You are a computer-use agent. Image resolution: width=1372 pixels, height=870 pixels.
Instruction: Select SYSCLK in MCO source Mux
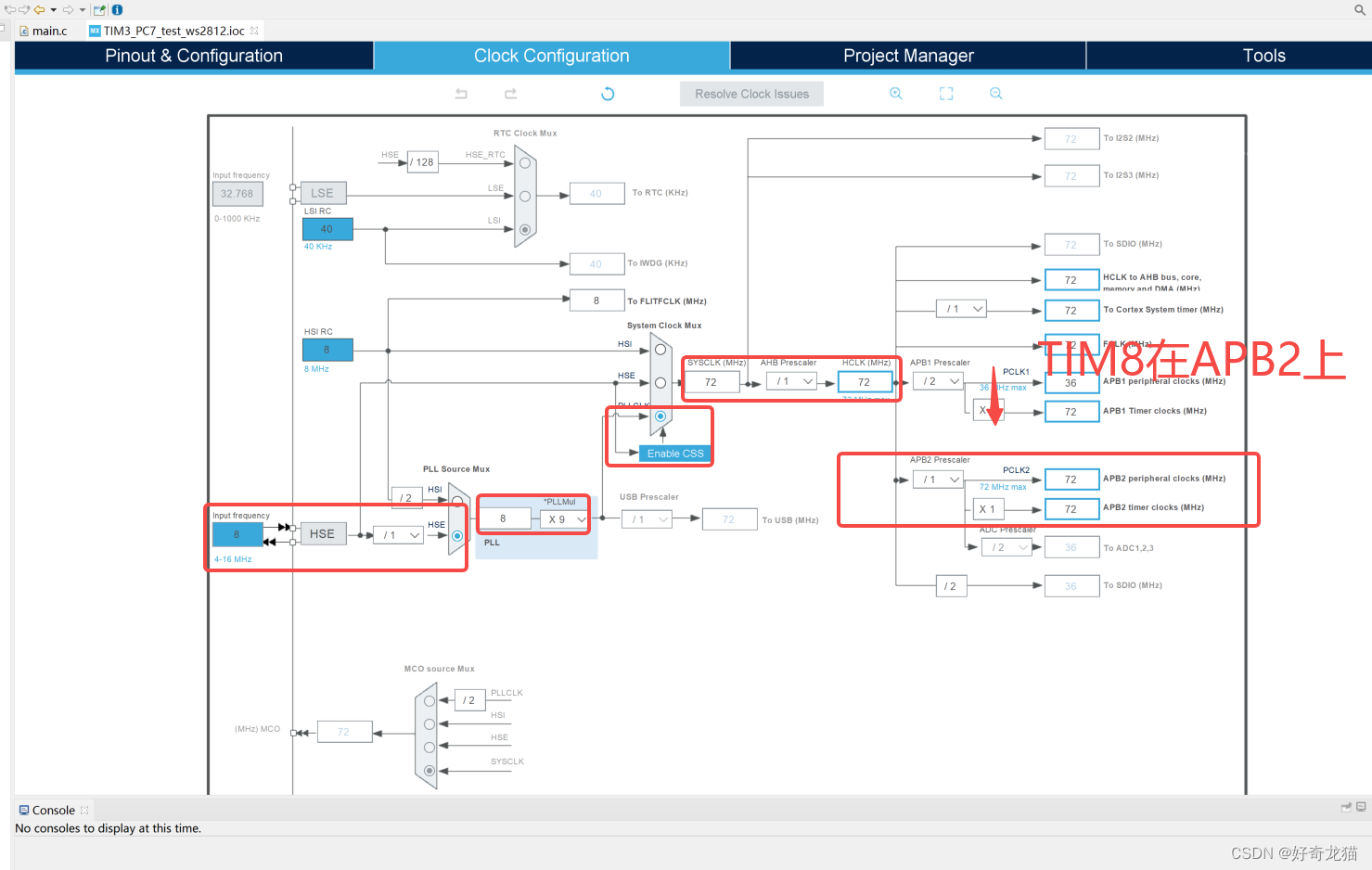pyautogui.click(x=430, y=771)
